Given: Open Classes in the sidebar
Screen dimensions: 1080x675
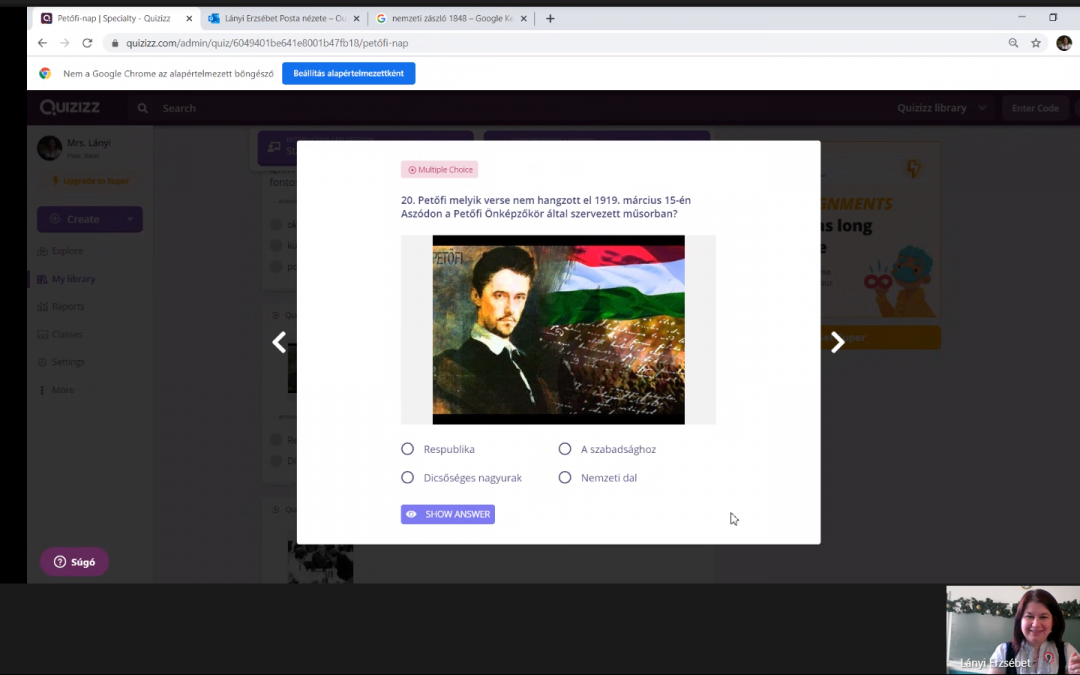Looking at the screenshot, I should coord(60,334).
